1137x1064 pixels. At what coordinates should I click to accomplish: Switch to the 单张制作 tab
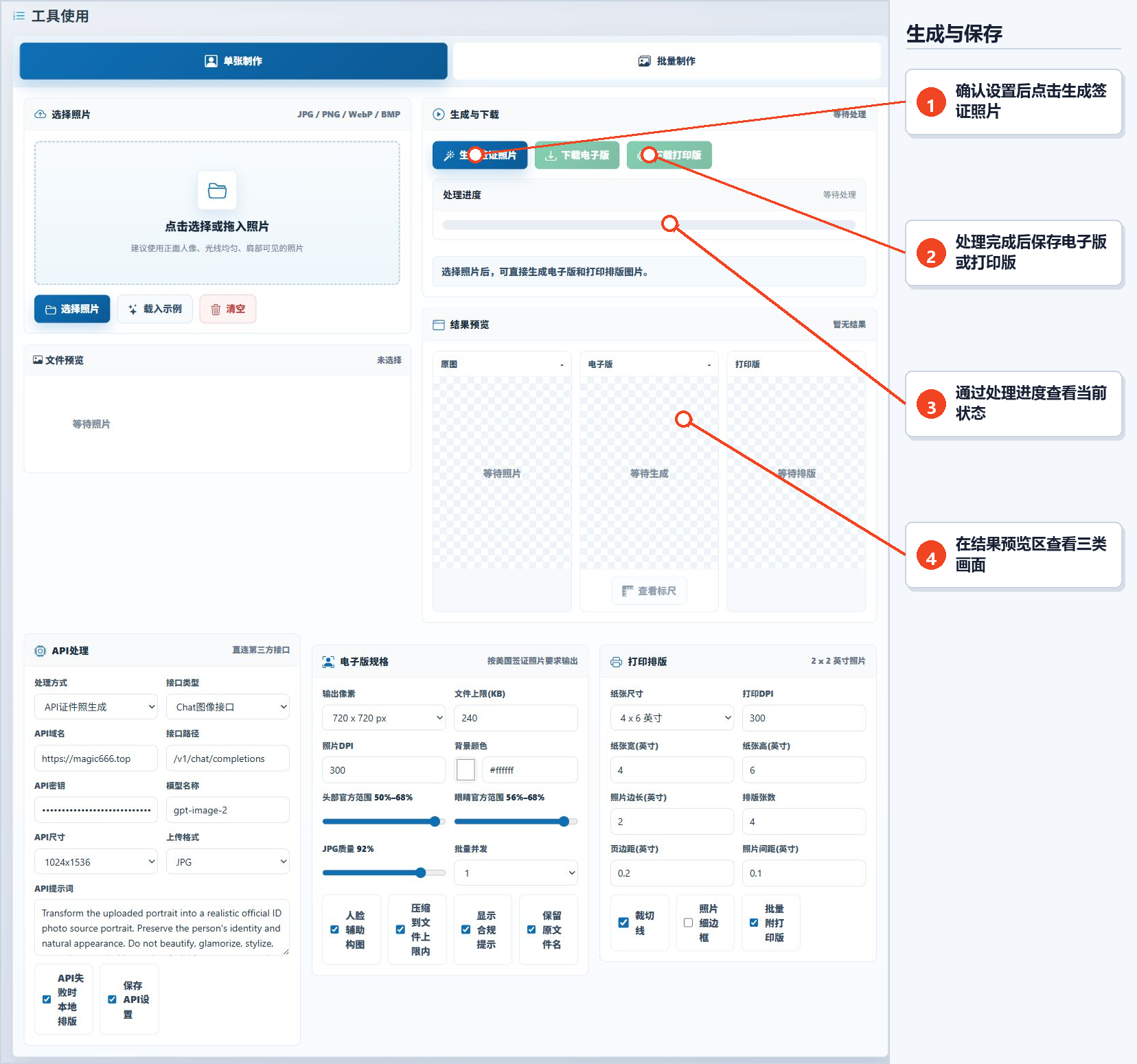(233, 61)
